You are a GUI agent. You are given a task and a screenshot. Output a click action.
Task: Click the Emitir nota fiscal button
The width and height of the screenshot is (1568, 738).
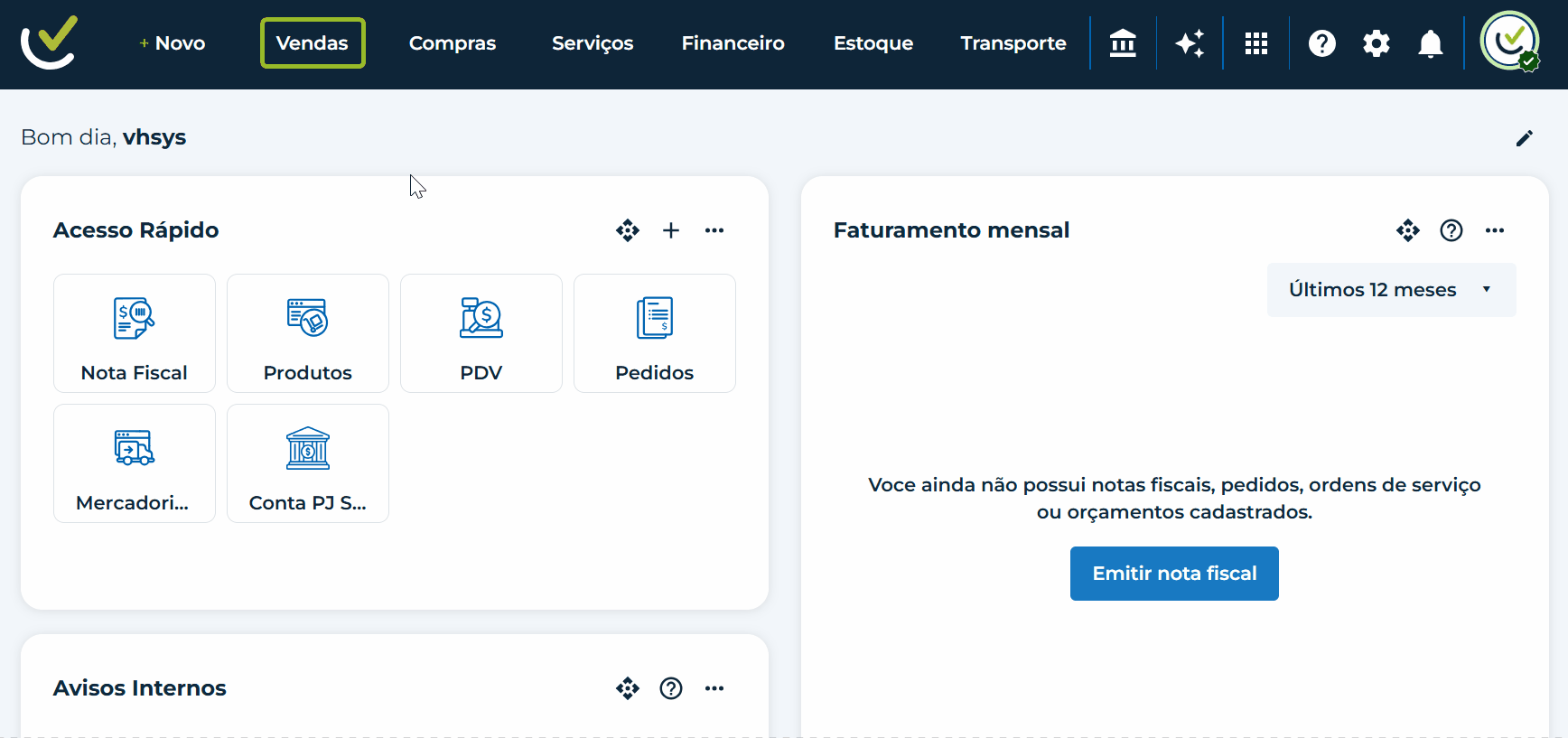click(x=1174, y=574)
